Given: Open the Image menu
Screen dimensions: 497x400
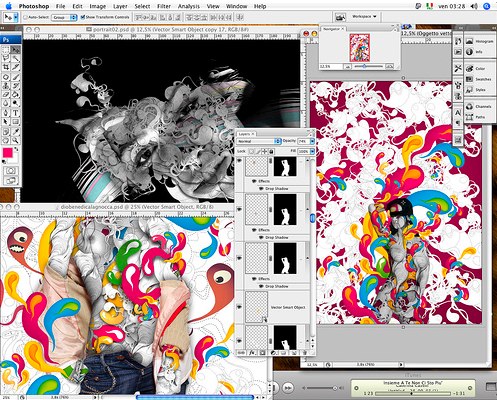Looking at the screenshot, I should coord(98,6).
